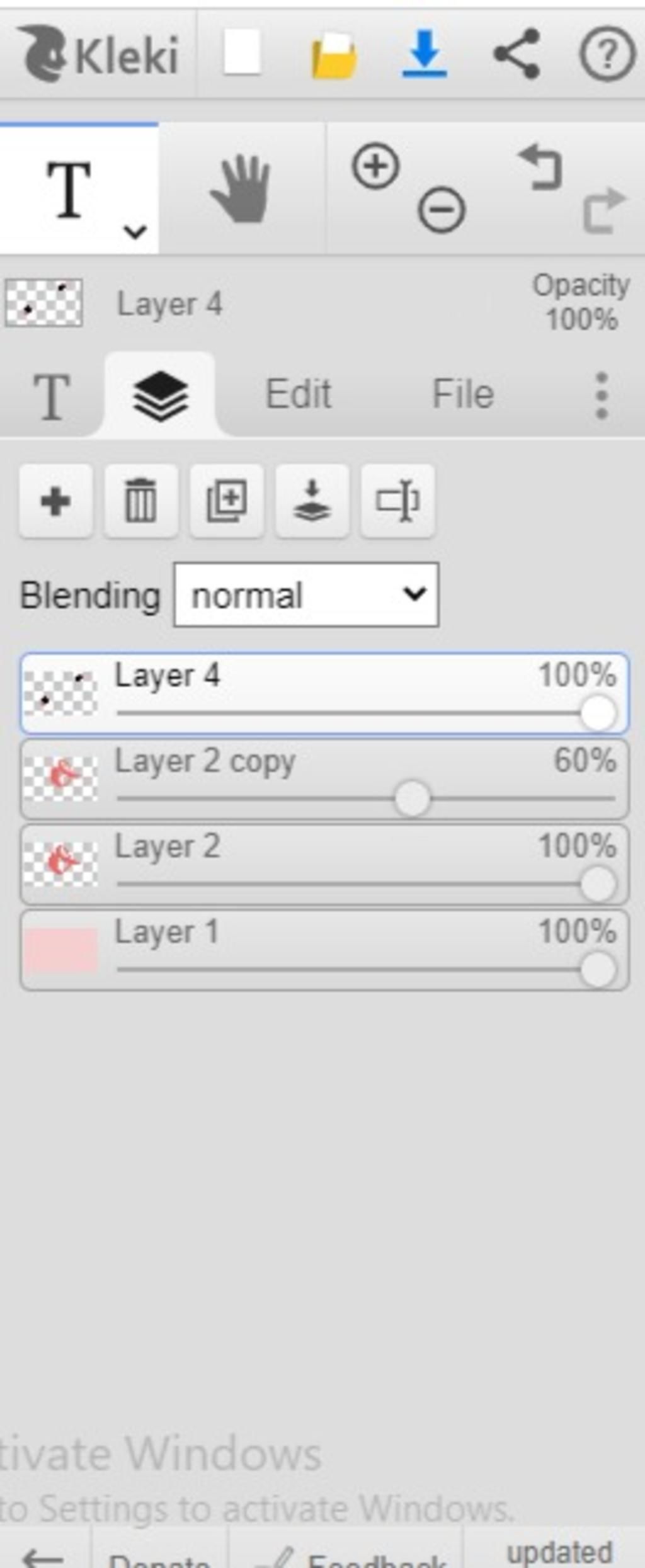
Task: Open the import image folder icon
Action: point(334,55)
